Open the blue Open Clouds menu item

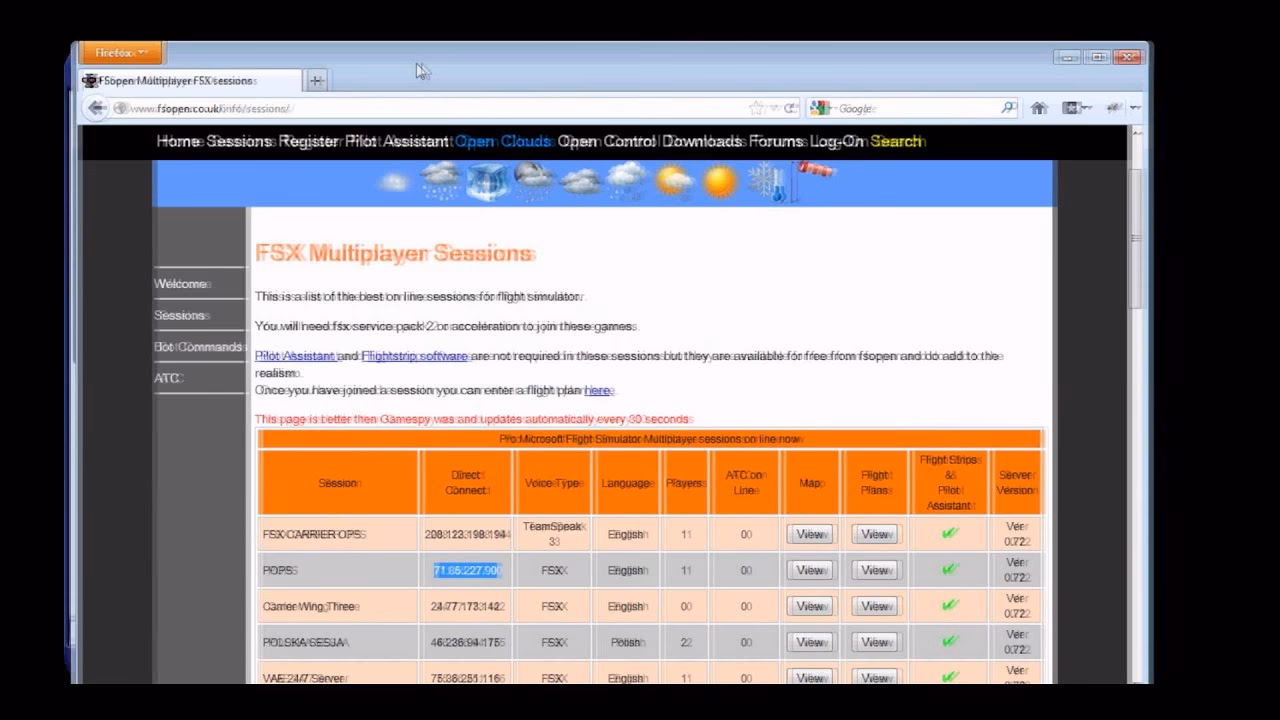tap(503, 141)
